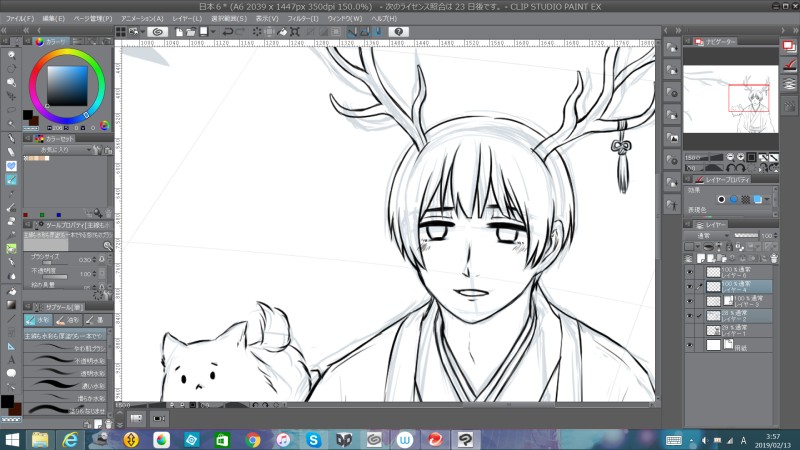
Task: Select 透明水彩 brush in sub tool list
Action: [x=65, y=373]
